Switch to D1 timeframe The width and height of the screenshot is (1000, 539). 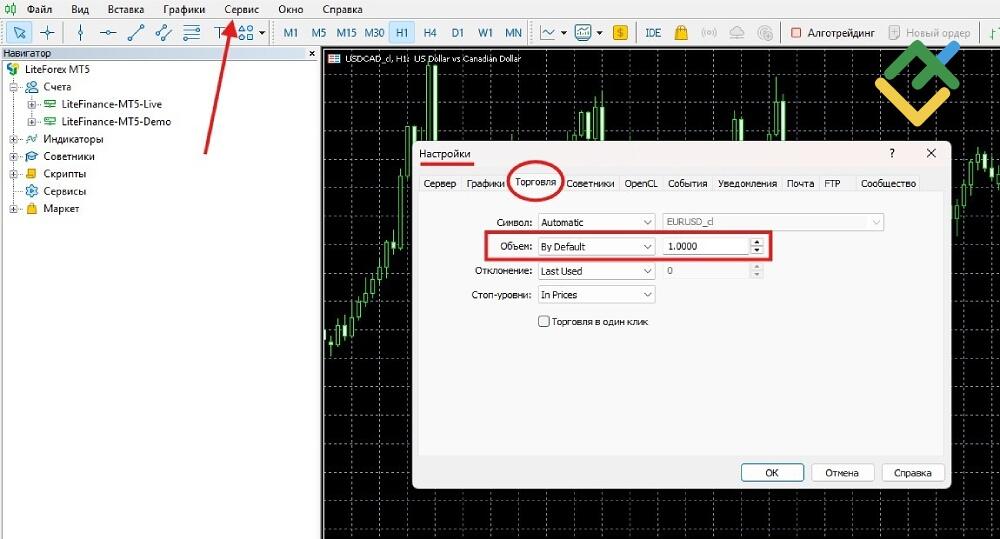[x=457, y=33]
